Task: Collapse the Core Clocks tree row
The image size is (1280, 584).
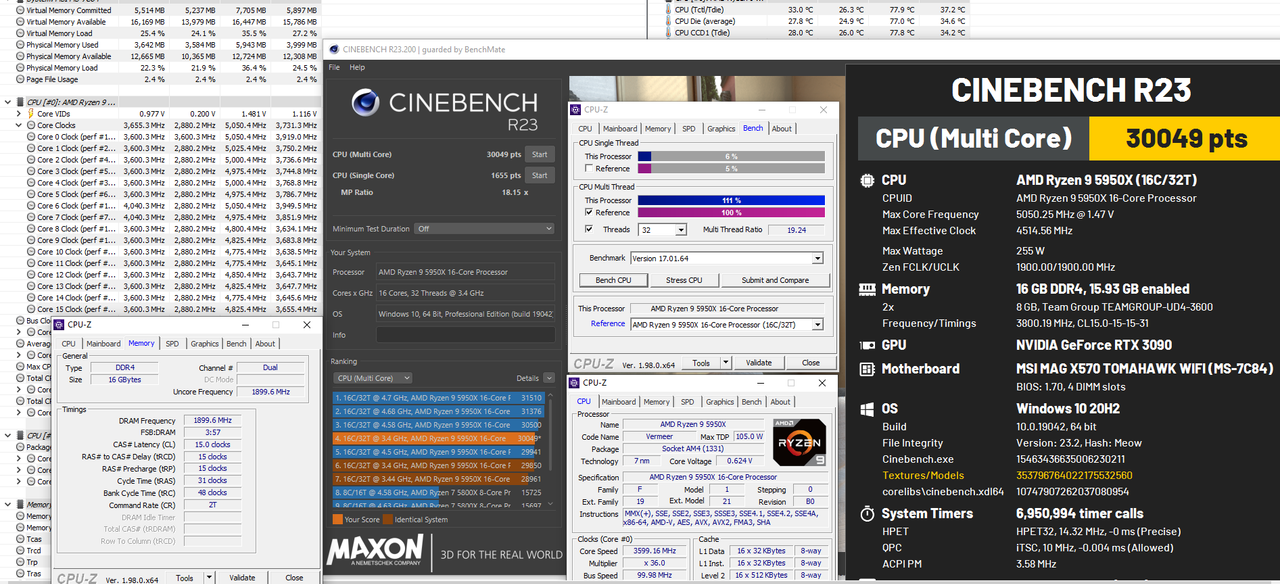Action: 19,125
